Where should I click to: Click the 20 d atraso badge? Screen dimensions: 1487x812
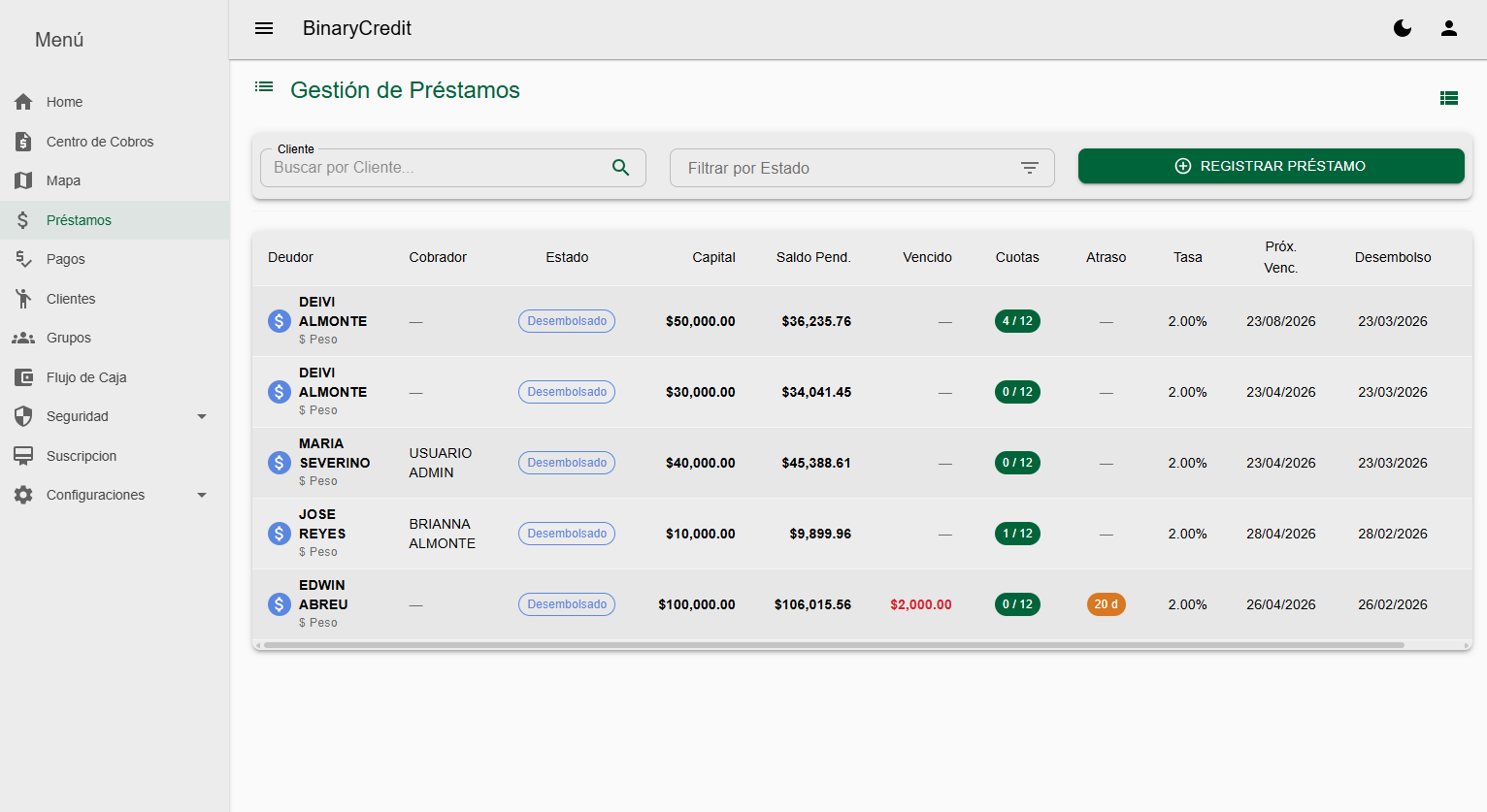pyautogui.click(x=1107, y=604)
